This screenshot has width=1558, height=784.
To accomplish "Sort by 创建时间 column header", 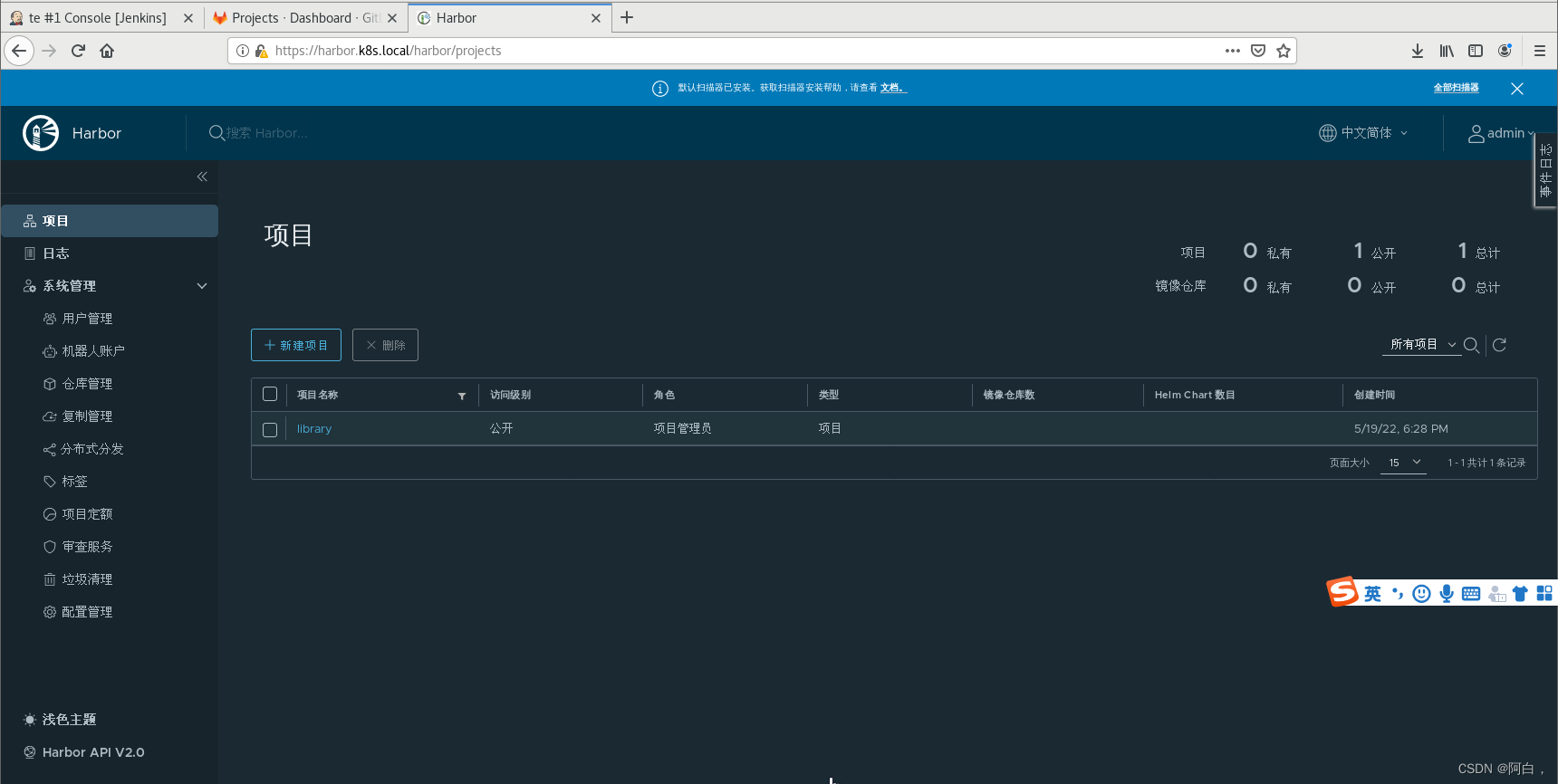I will pos(1374,395).
